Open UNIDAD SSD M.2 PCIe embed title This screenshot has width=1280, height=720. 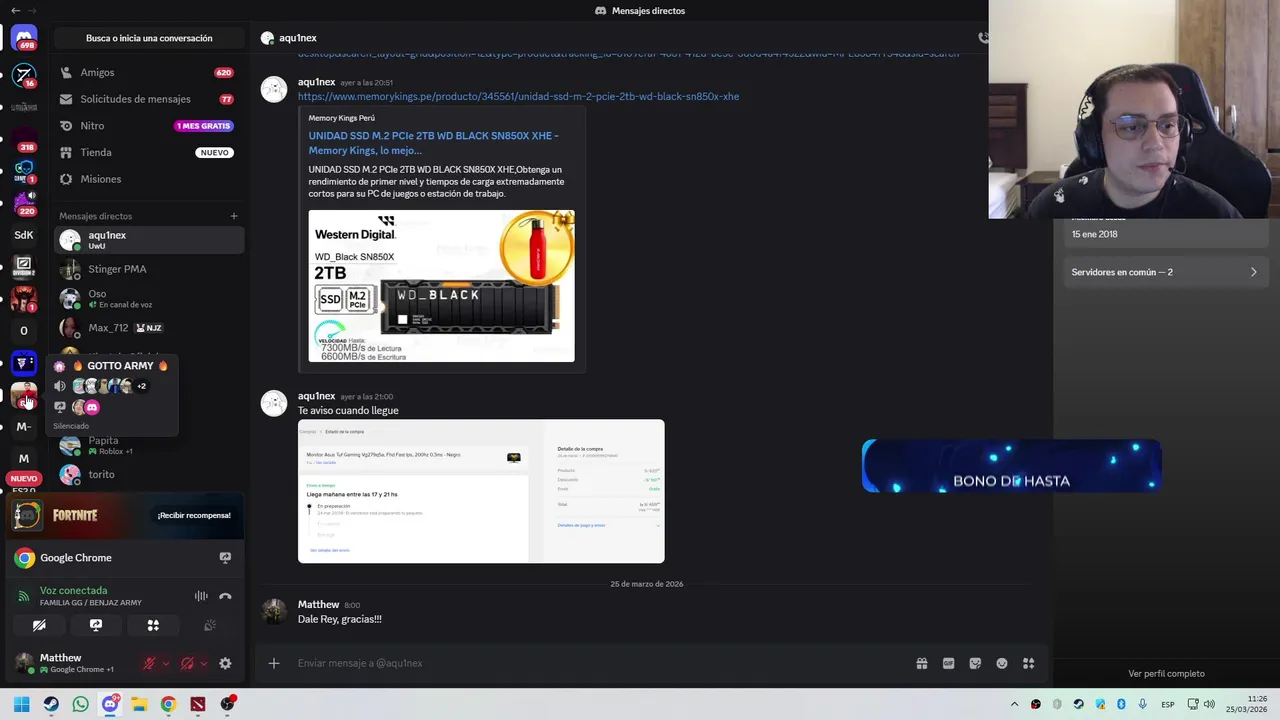point(434,143)
